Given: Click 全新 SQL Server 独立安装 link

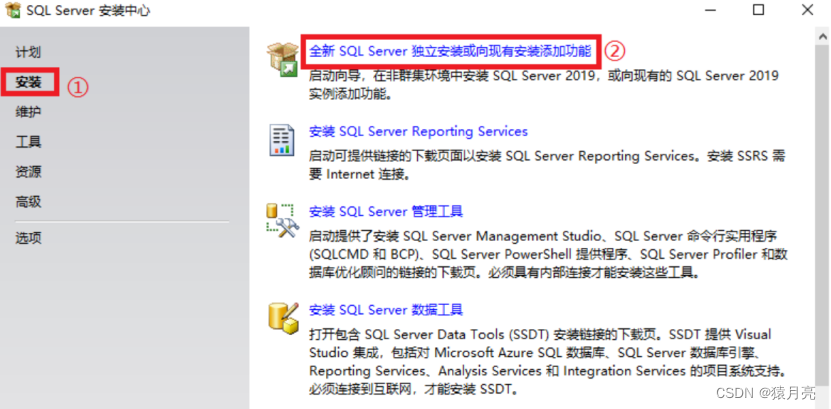Looking at the screenshot, I should [x=450, y=51].
